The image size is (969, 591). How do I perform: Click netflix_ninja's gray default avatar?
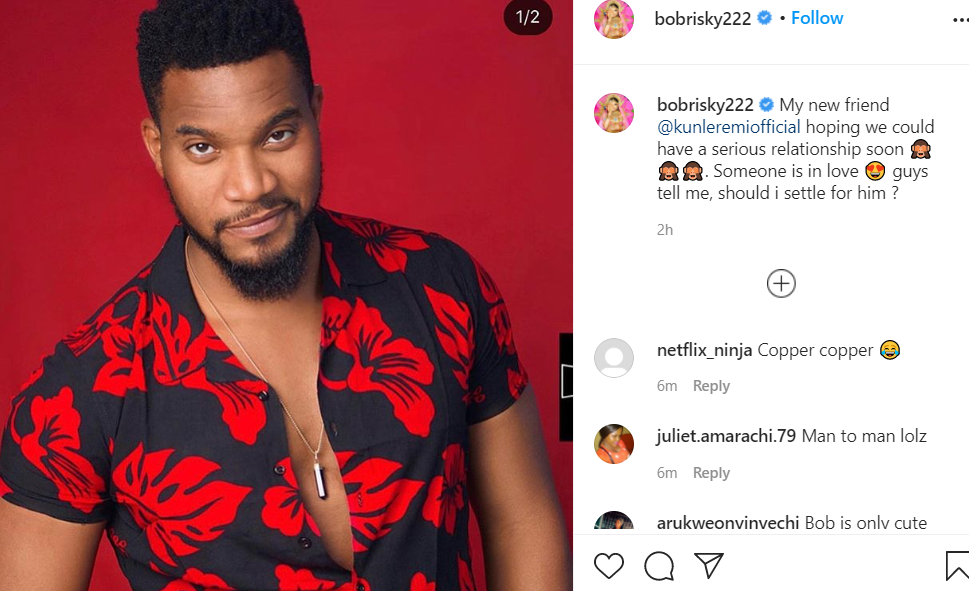(614, 358)
